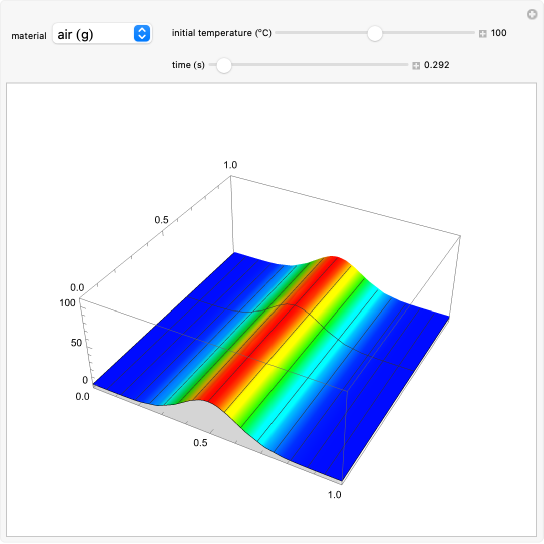Click the 'time (s)' label
This screenshot has width=544, height=544.
tap(188, 65)
